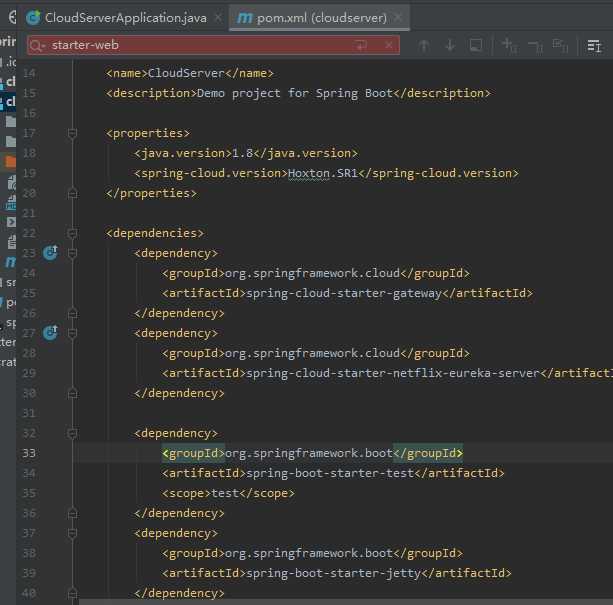The height and width of the screenshot is (605, 613).
Task: Open search history magnifier dropdown
Action: click(x=37, y=46)
